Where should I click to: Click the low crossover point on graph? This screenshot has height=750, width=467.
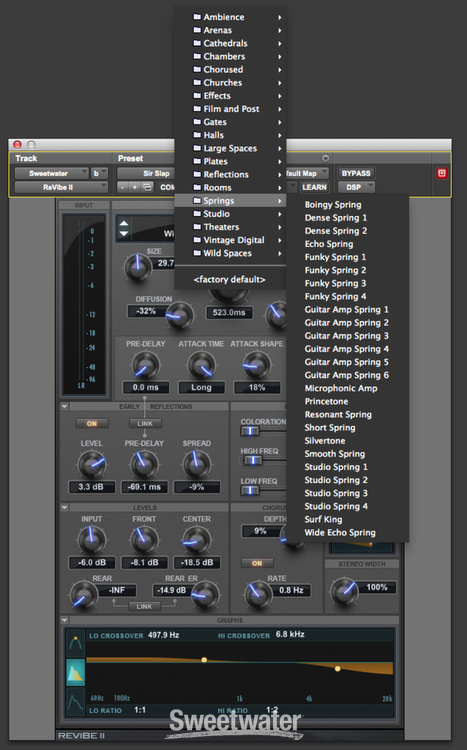204,660
